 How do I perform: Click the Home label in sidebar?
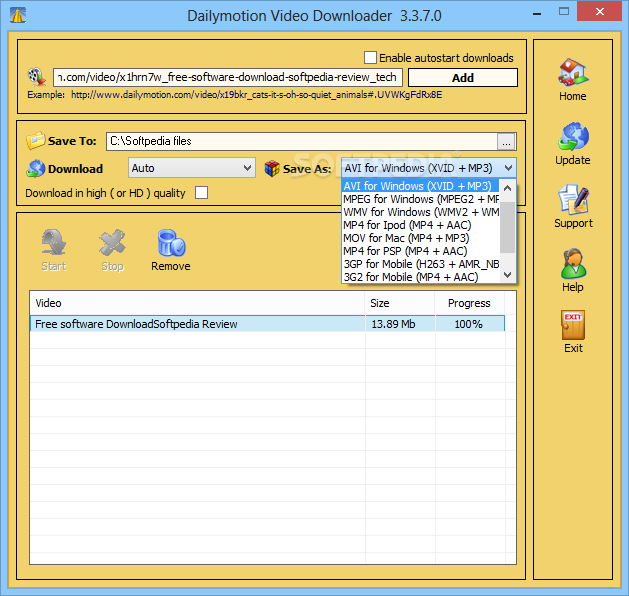[x=573, y=96]
